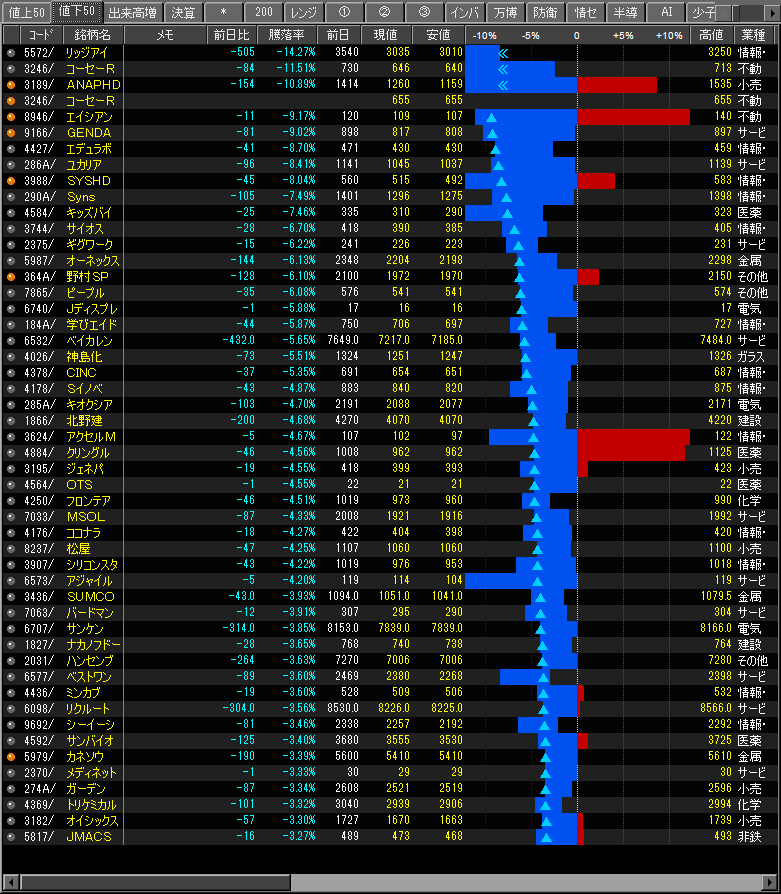This screenshot has width=781, height=894.
Task: Open the 万博 tab
Action: pos(505,12)
